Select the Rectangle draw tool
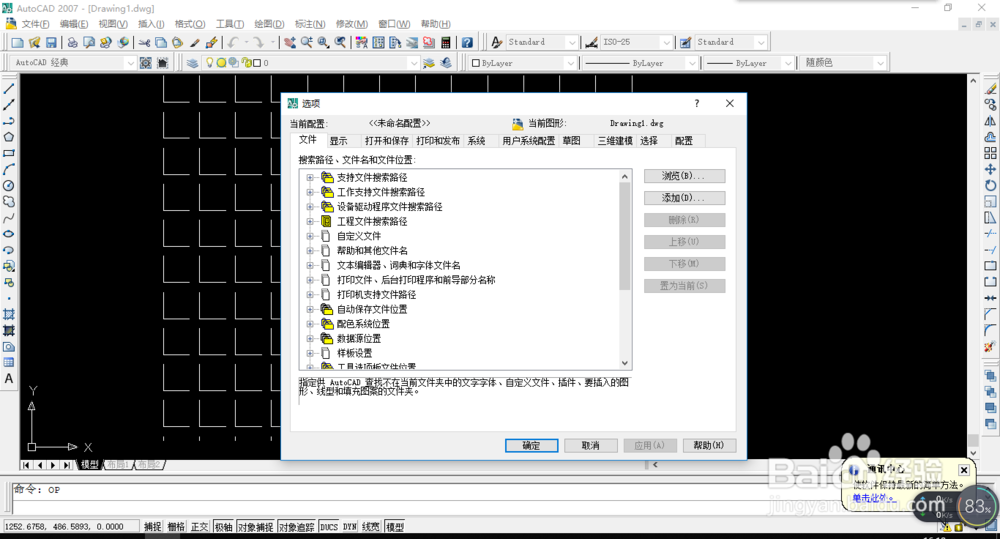Screen dimensions: 1000x539 (x=9, y=153)
